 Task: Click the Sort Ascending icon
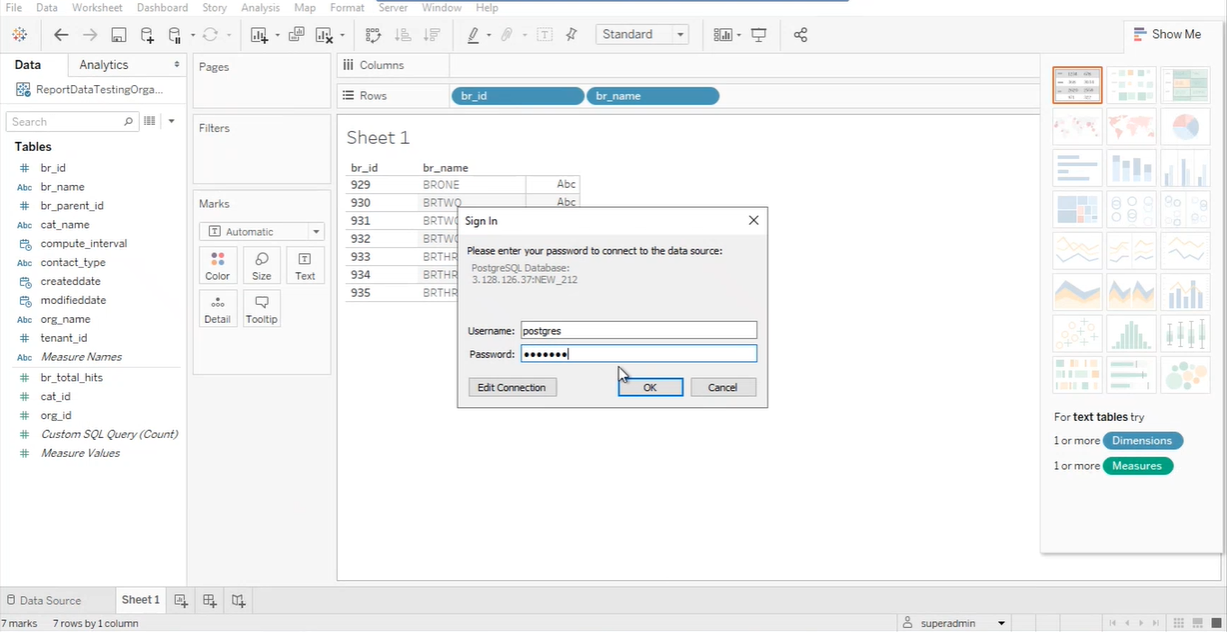pyautogui.click(x=403, y=35)
